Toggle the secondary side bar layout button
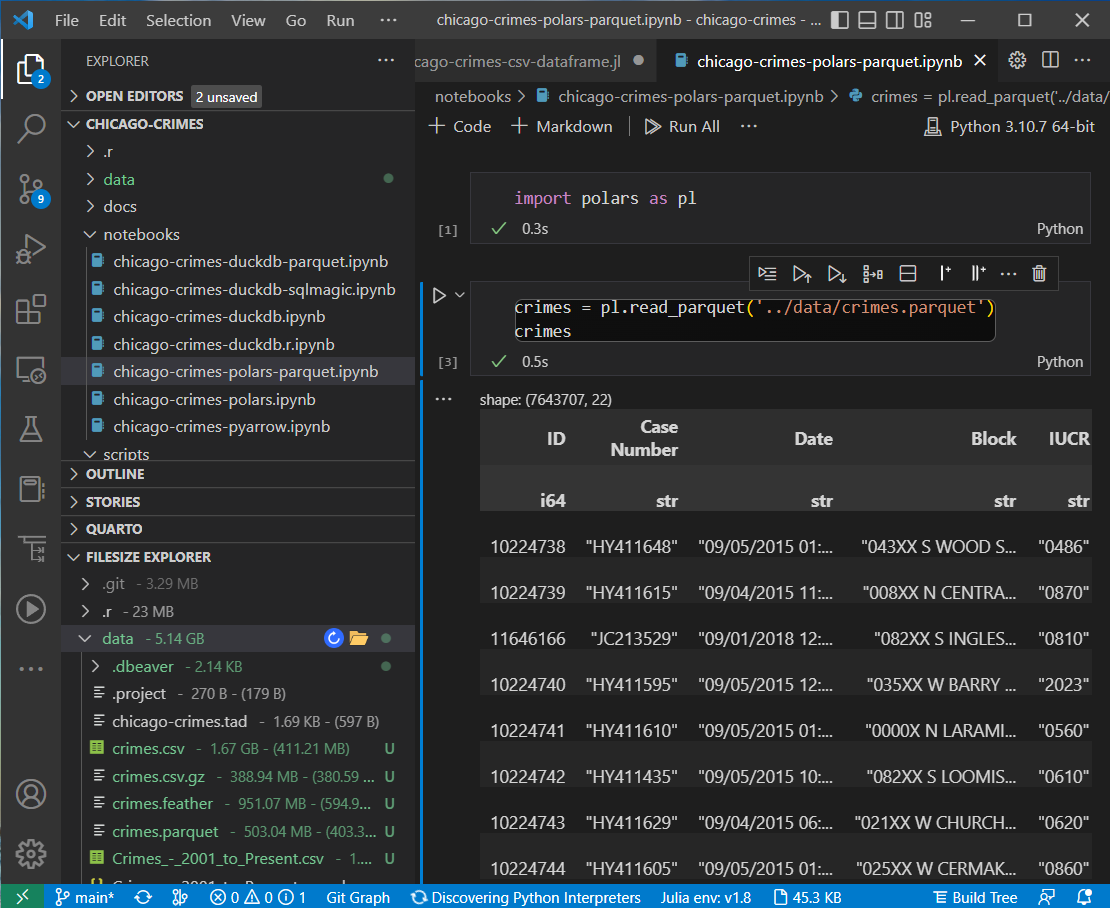 pyautogui.click(x=895, y=20)
